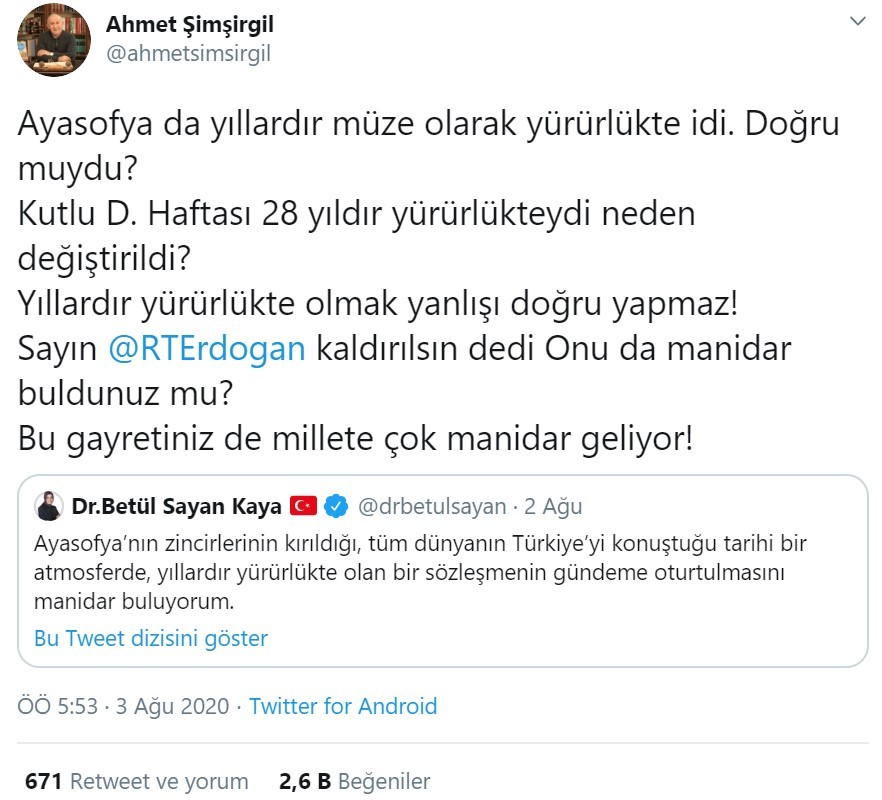
Task: Expand the tweet options chevron menu
Action: [857, 21]
